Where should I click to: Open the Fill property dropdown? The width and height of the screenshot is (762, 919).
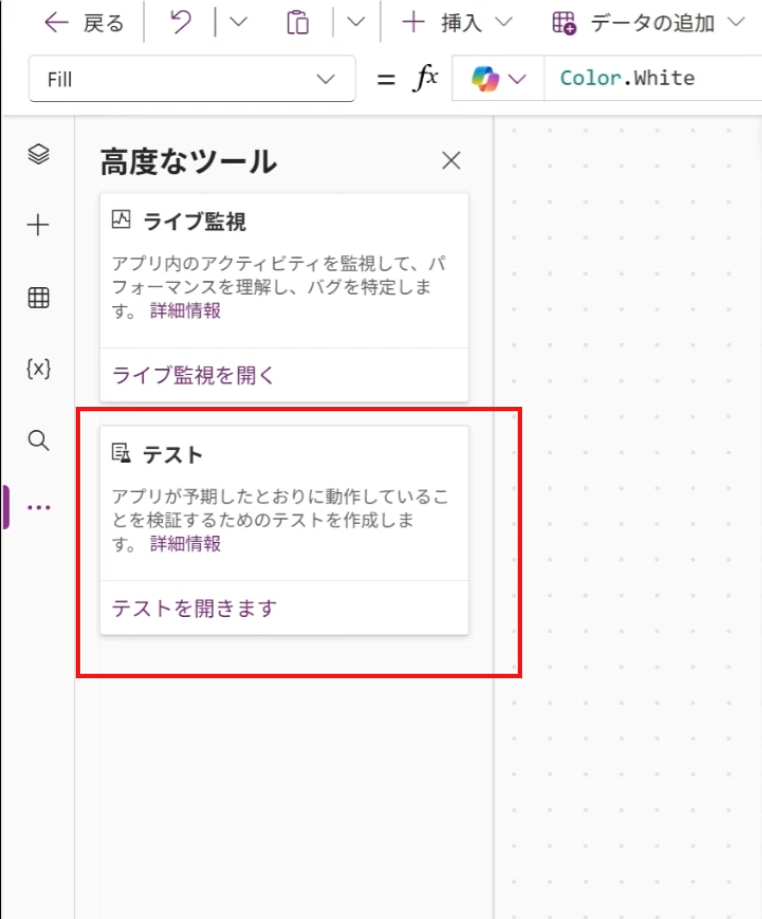192,79
